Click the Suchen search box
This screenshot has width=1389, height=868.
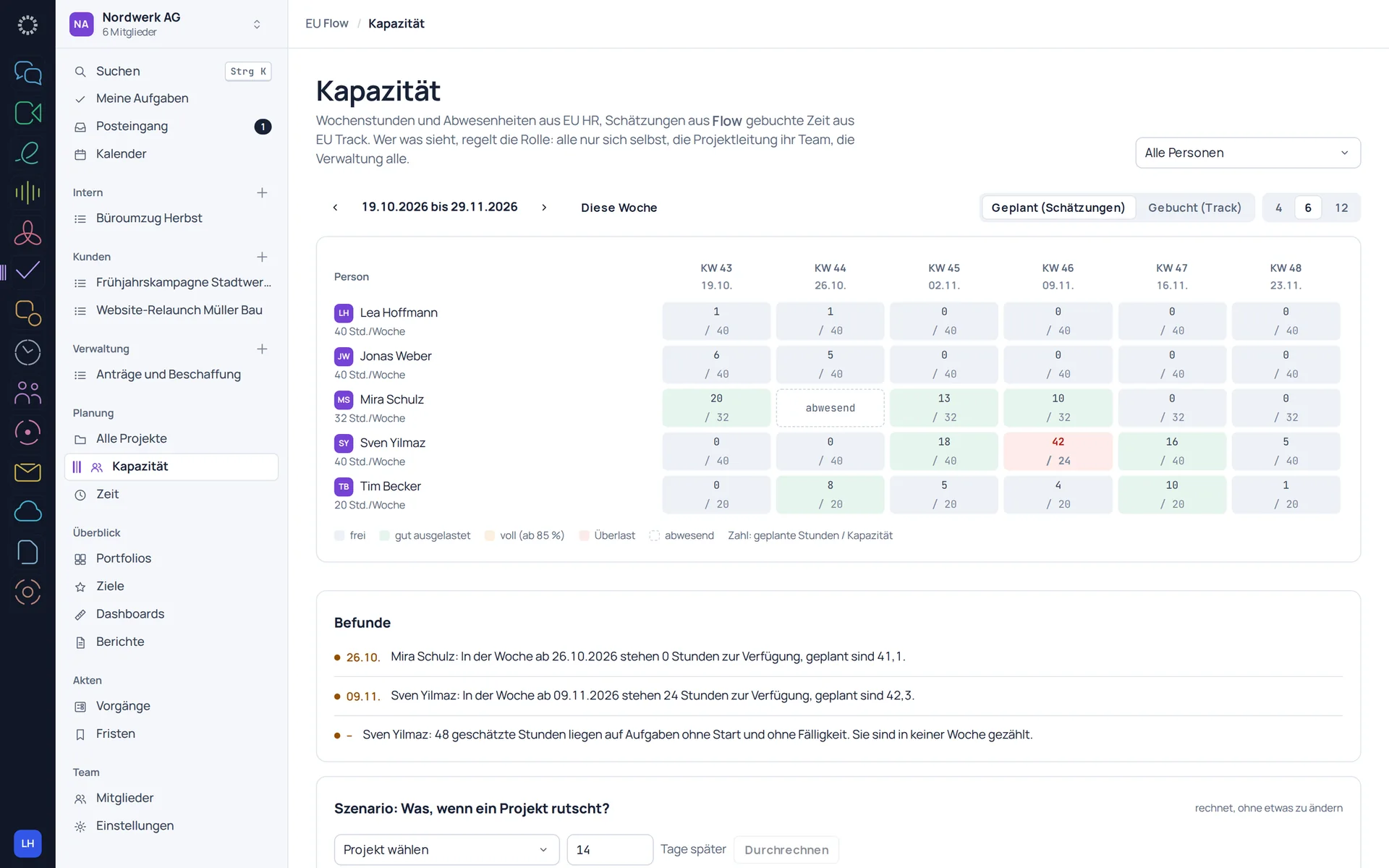(x=171, y=71)
